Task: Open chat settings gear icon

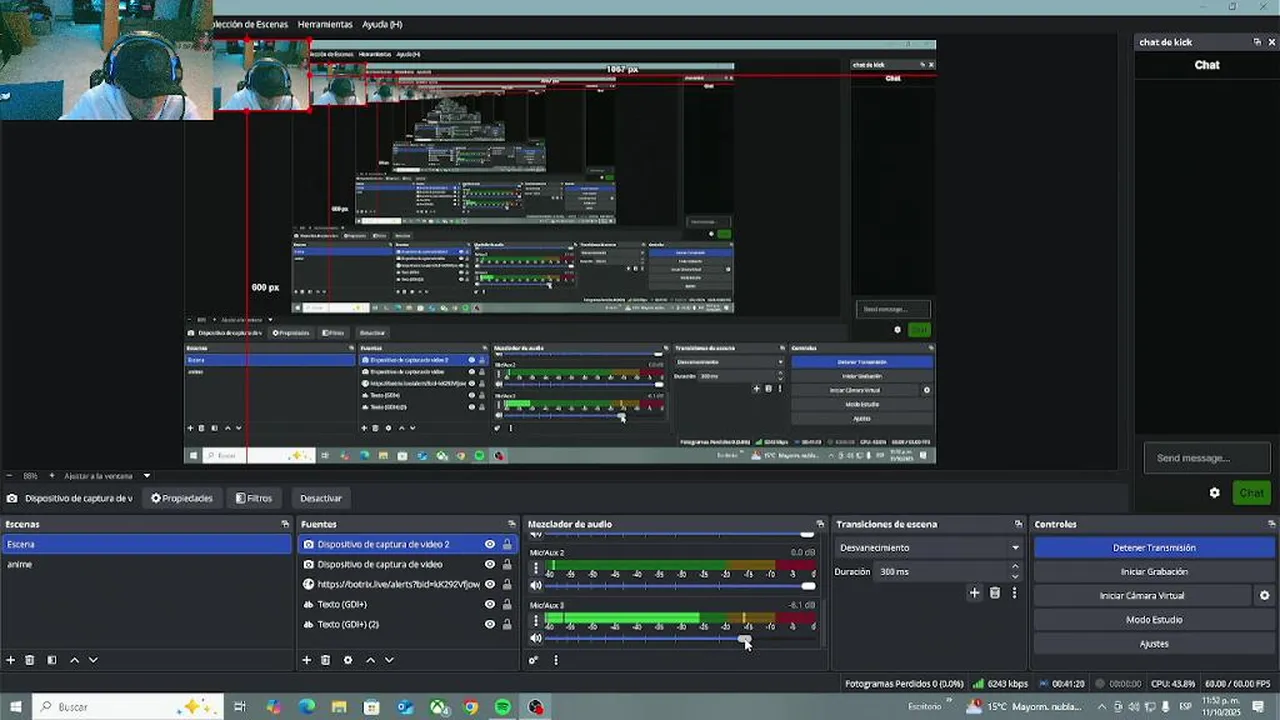Action: coord(1215,493)
